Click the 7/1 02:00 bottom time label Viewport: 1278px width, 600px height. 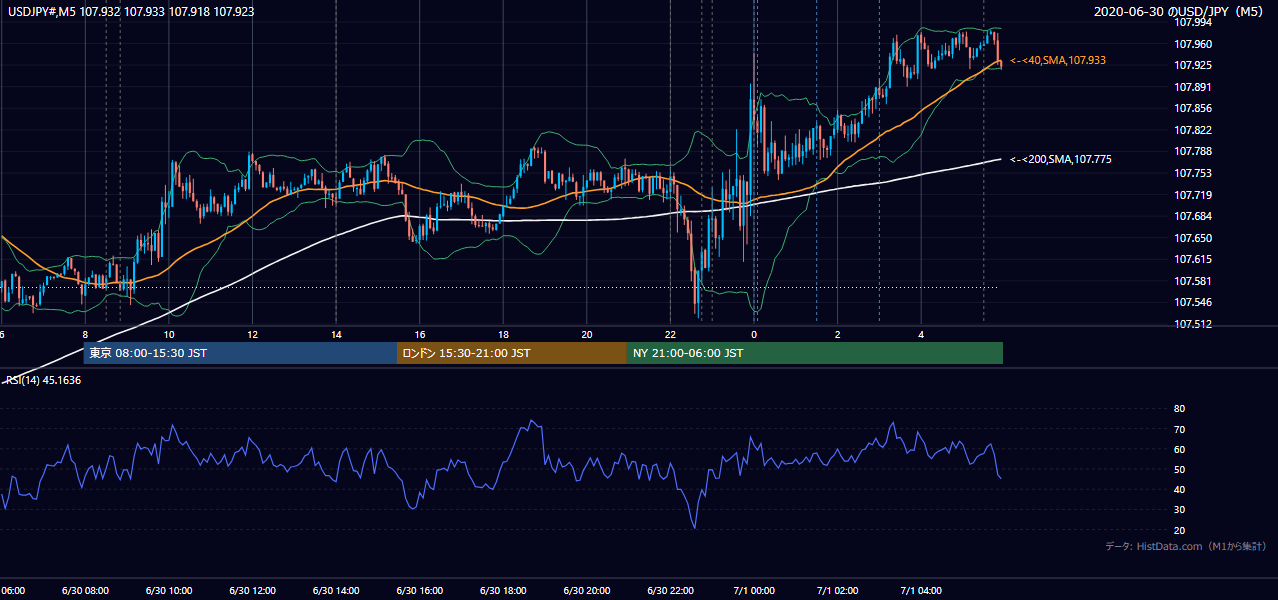pos(838,591)
